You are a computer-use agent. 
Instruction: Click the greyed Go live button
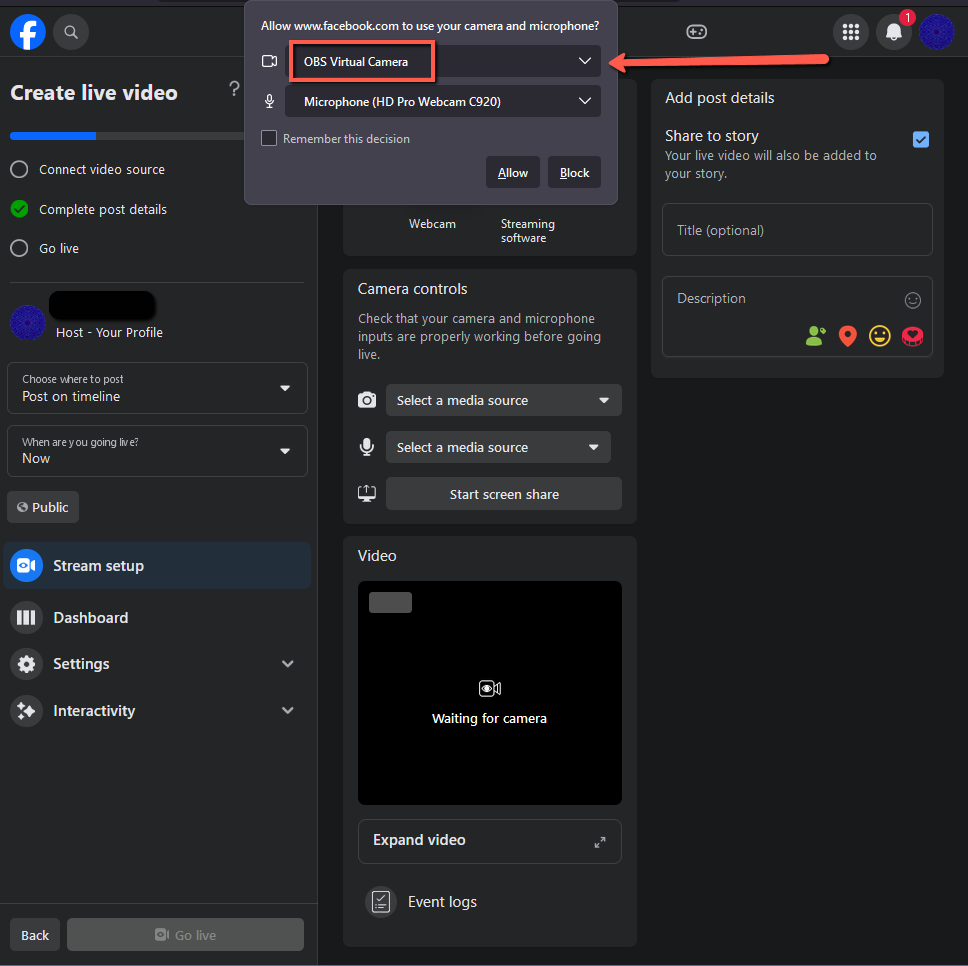coord(185,935)
